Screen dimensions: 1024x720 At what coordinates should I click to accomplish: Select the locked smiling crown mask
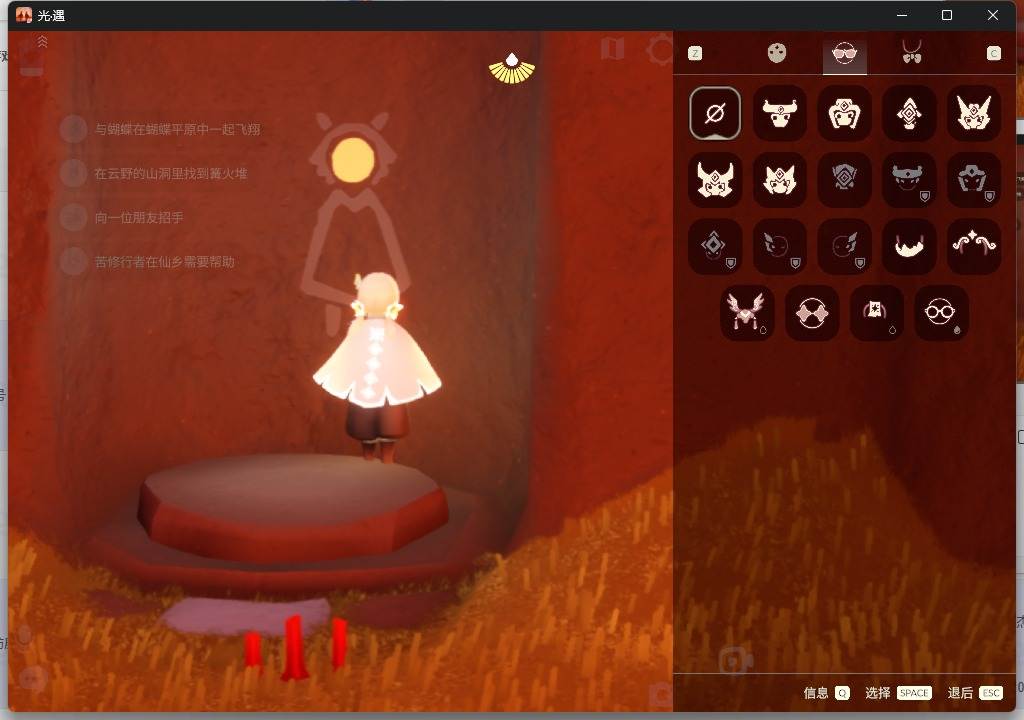pos(908,180)
